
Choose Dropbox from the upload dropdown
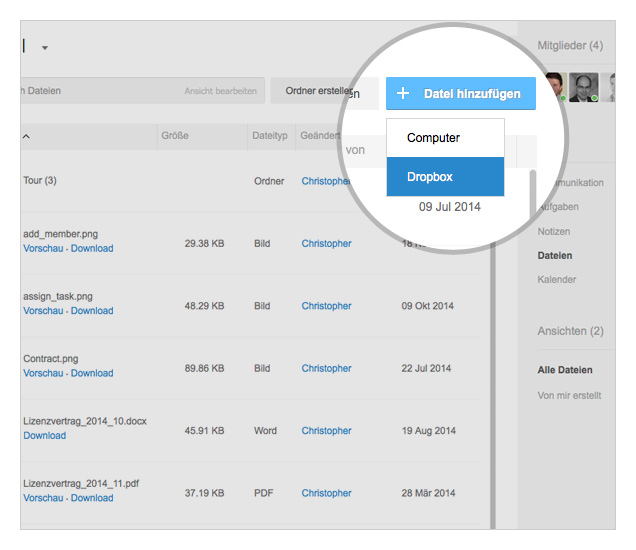click(445, 177)
